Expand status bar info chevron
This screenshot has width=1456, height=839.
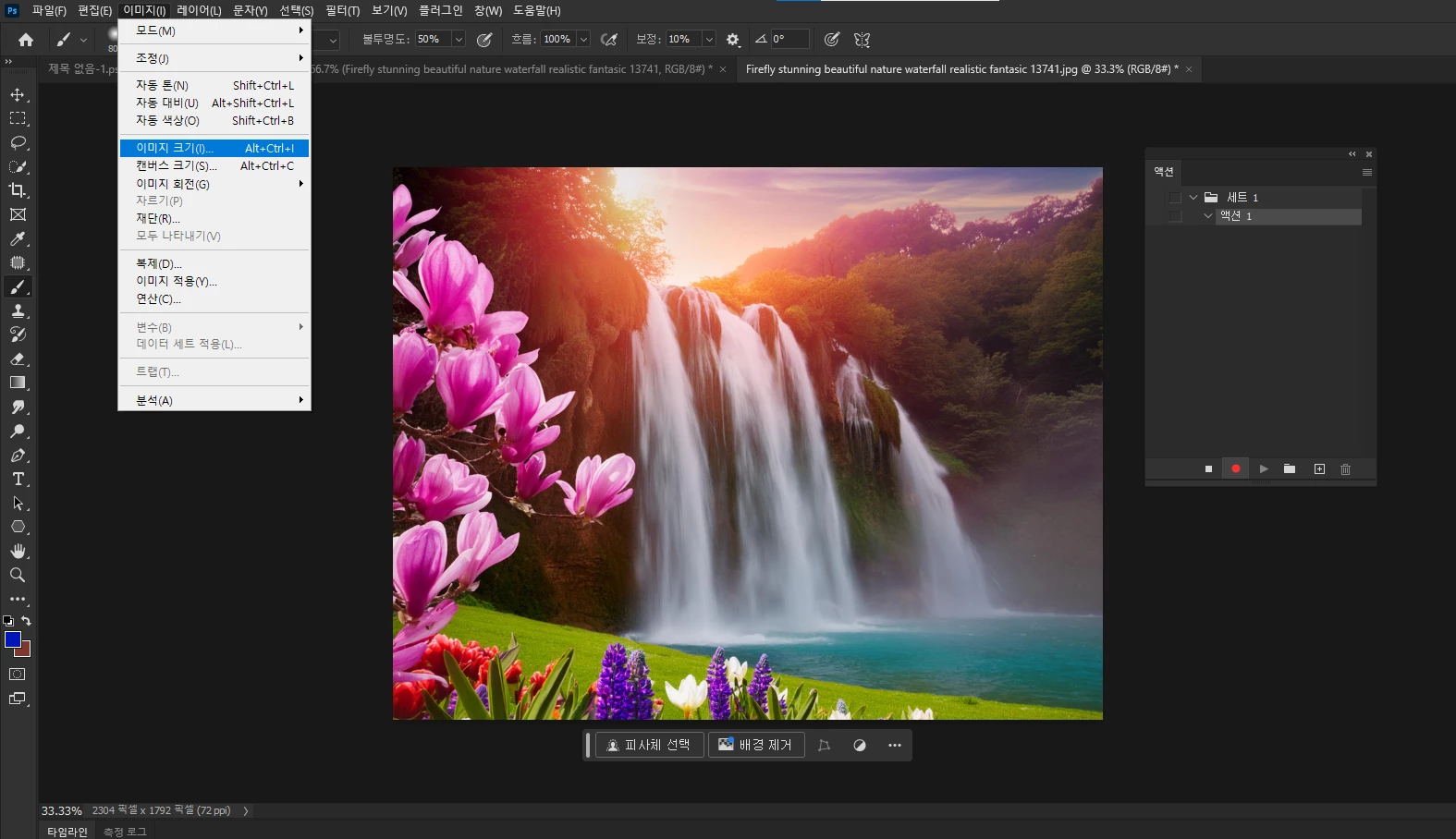pyautogui.click(x=246, y=811)
